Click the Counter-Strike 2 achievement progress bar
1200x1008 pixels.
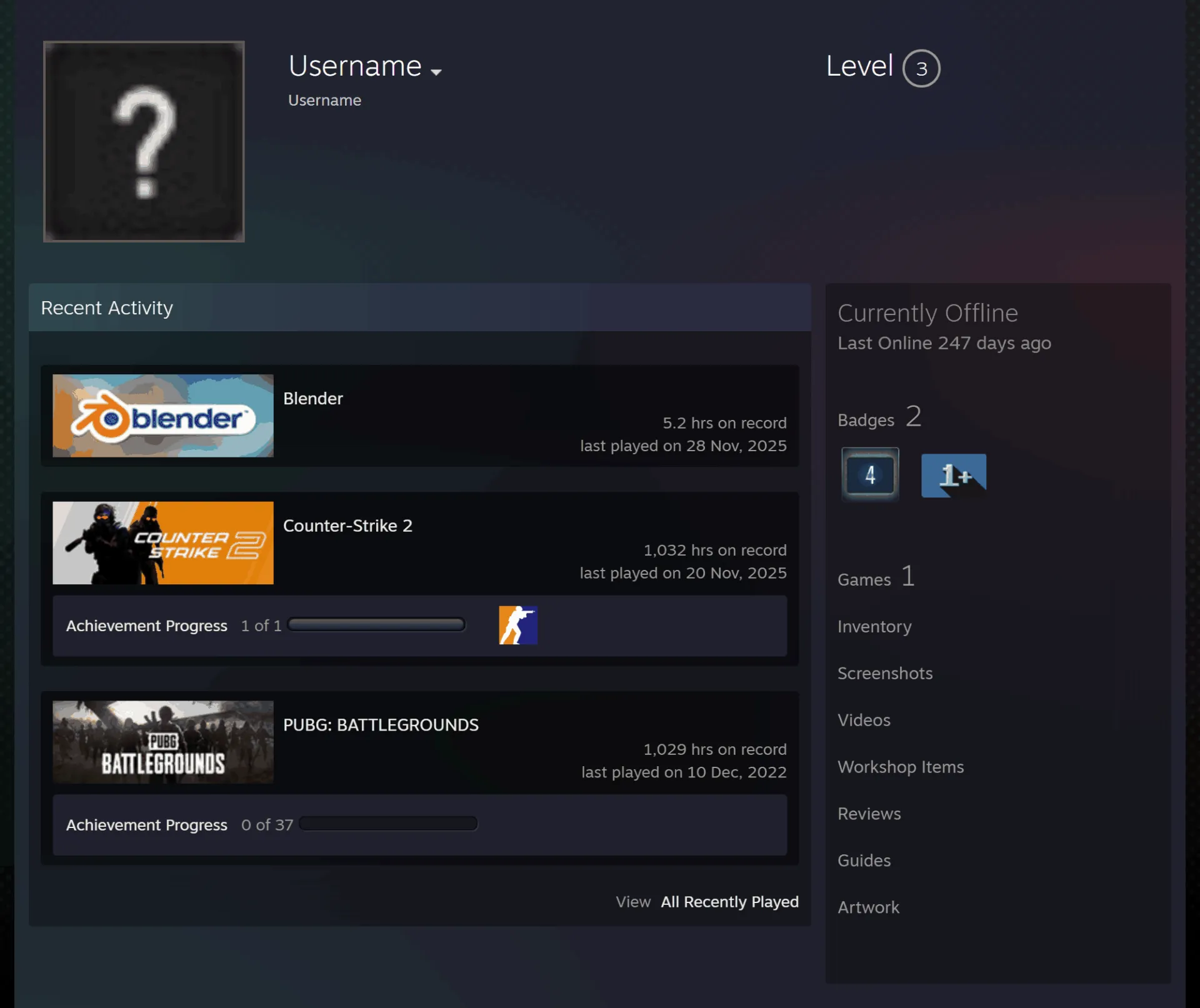[376, 625]
